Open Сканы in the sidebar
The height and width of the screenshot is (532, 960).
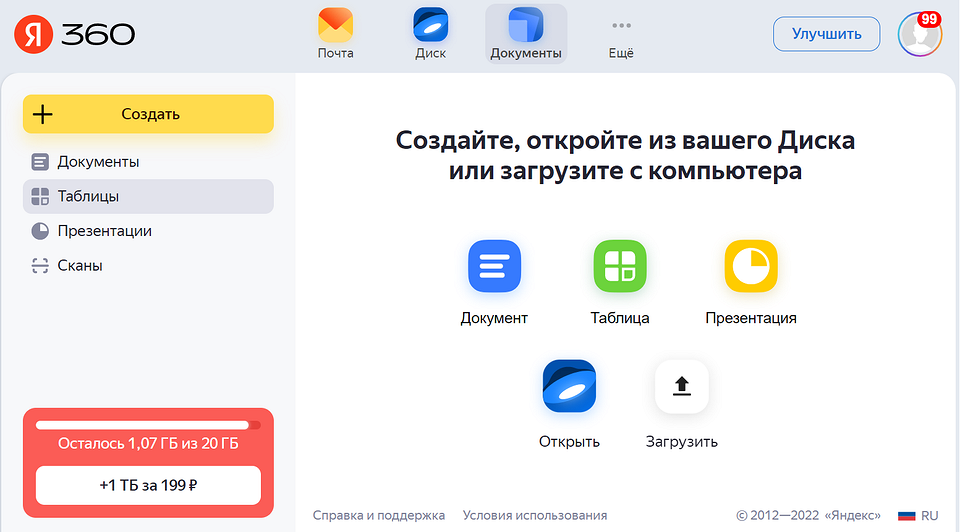[x=148, y=266]
